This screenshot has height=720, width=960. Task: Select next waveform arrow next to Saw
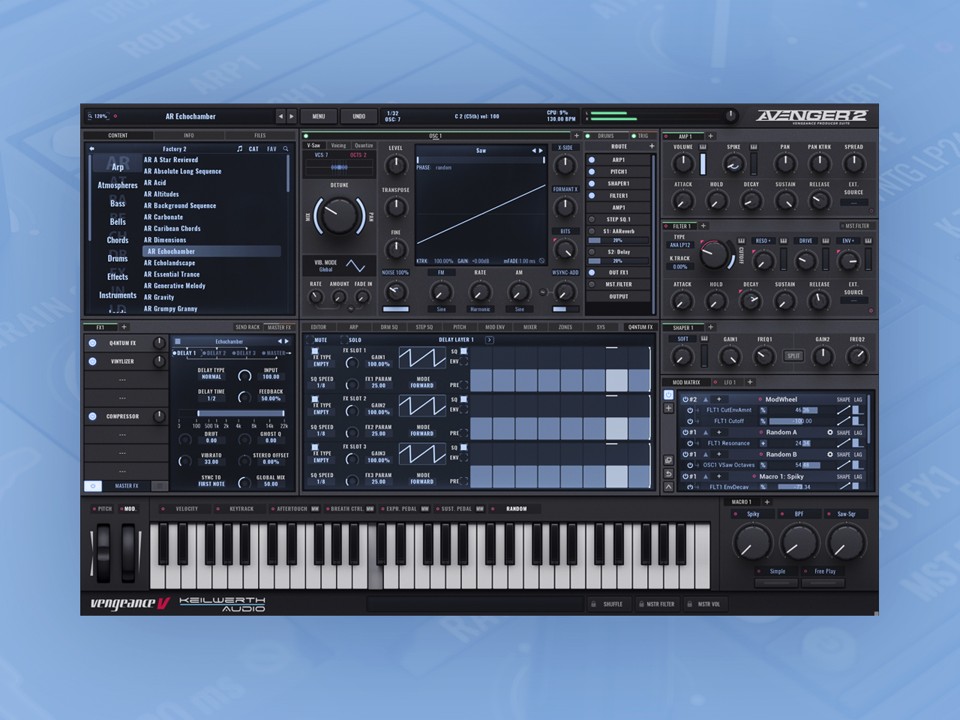pos(541,151)
